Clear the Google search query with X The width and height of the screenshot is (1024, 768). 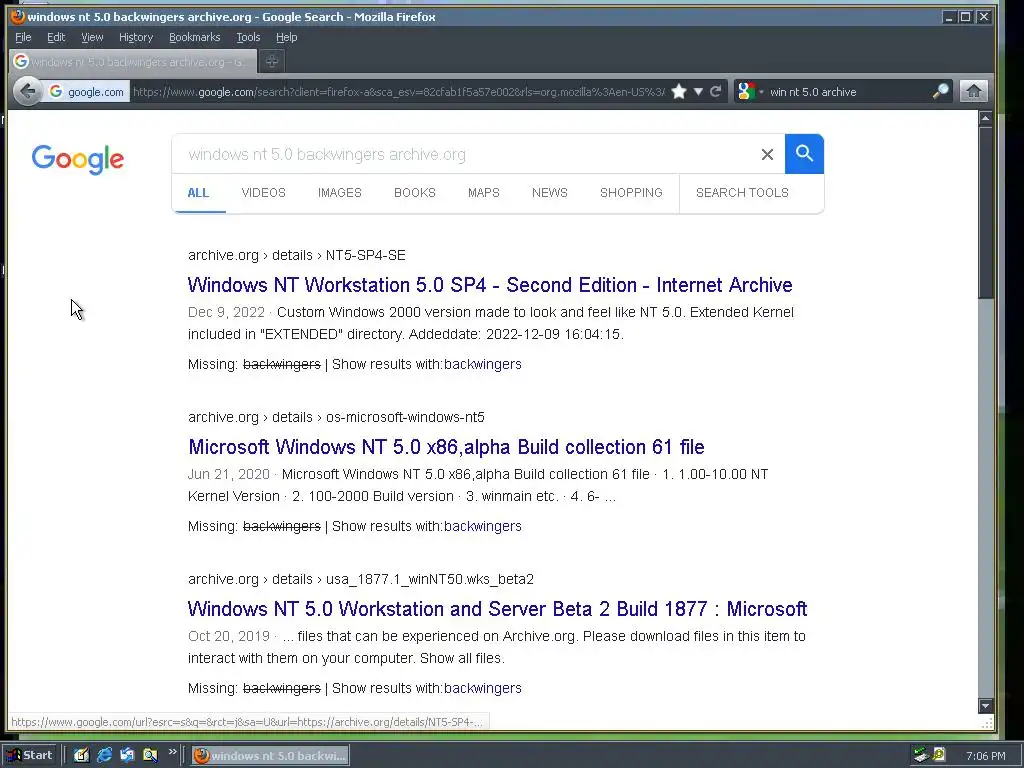767,154
